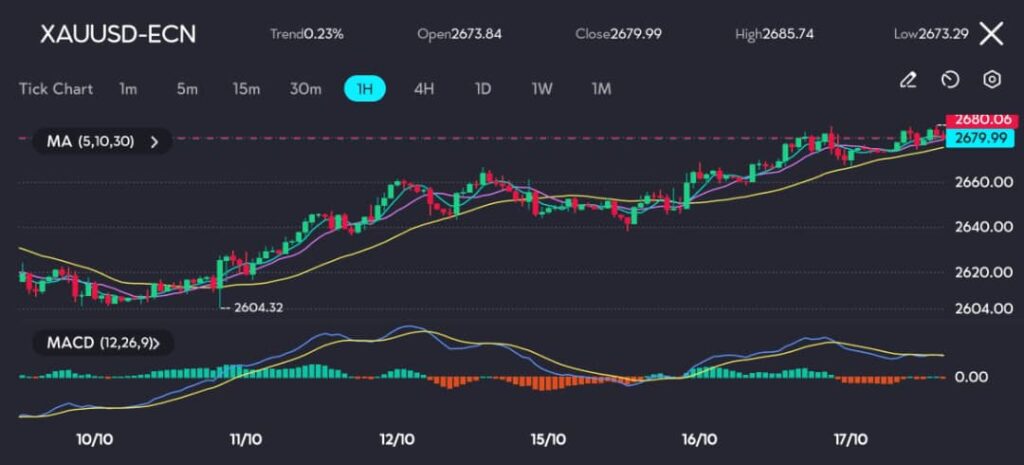Click the 2604.32 low price marker
This screenshot has width=1024, height=465.
pyautogui.click(x=258, y=308)
